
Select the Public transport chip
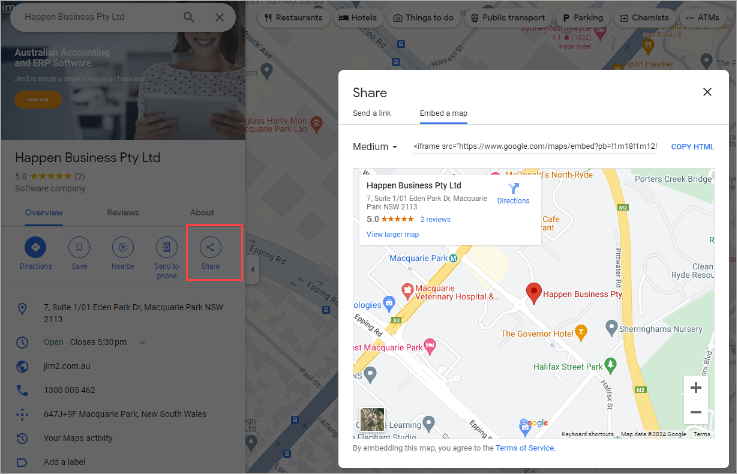coord(508,18)
